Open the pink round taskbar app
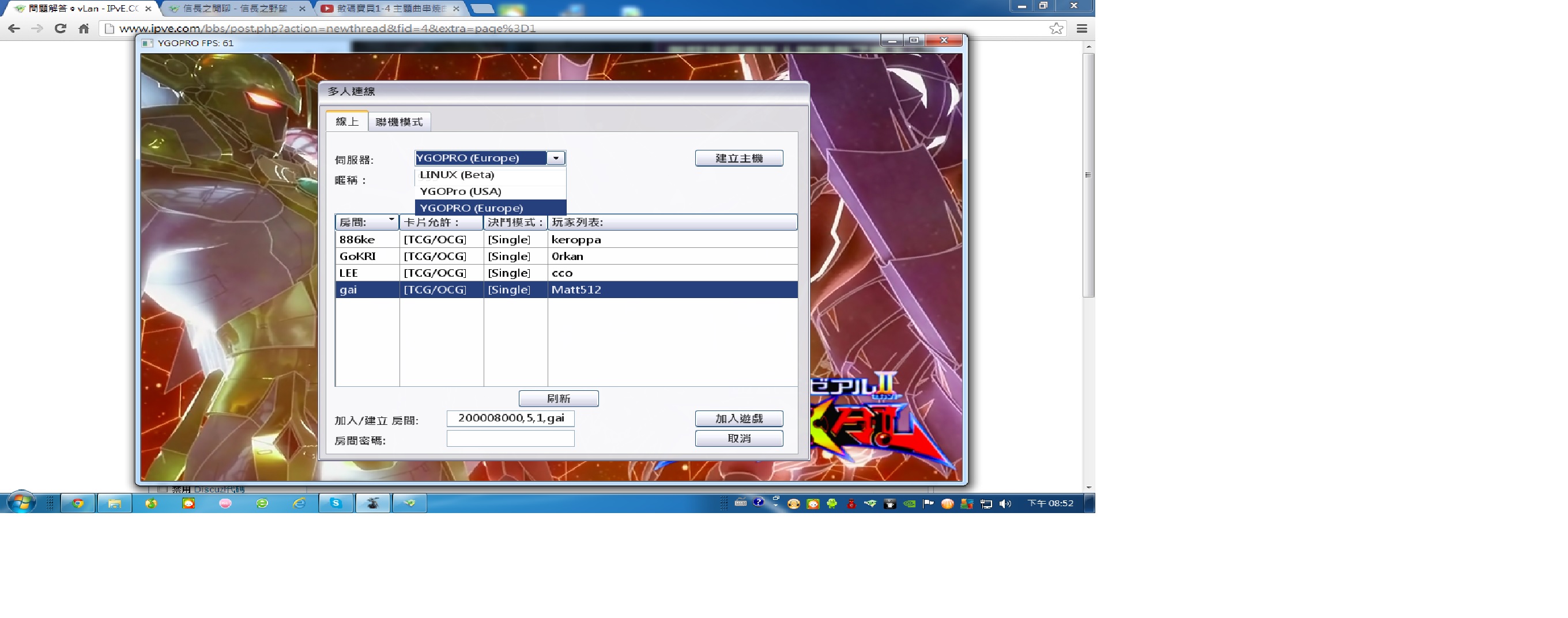The width and height of the screenshot is (1568, 618). (x=225, y=503)
